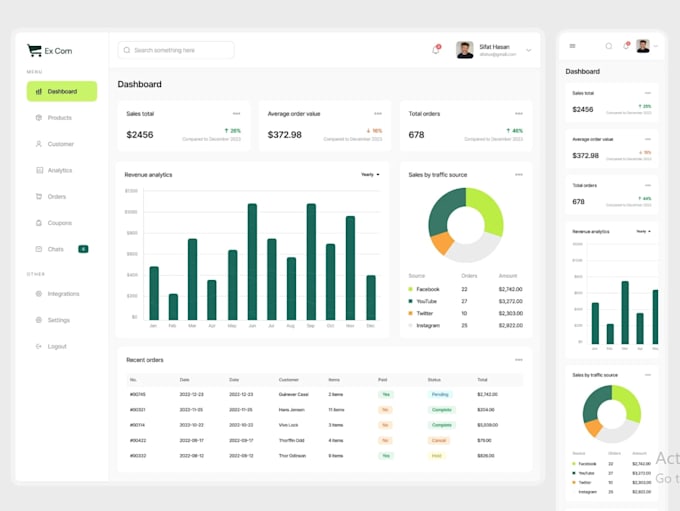Screen dimensions: 680x511
Task: Click the light green Facebook segment of donut chart
Action: 488,211
